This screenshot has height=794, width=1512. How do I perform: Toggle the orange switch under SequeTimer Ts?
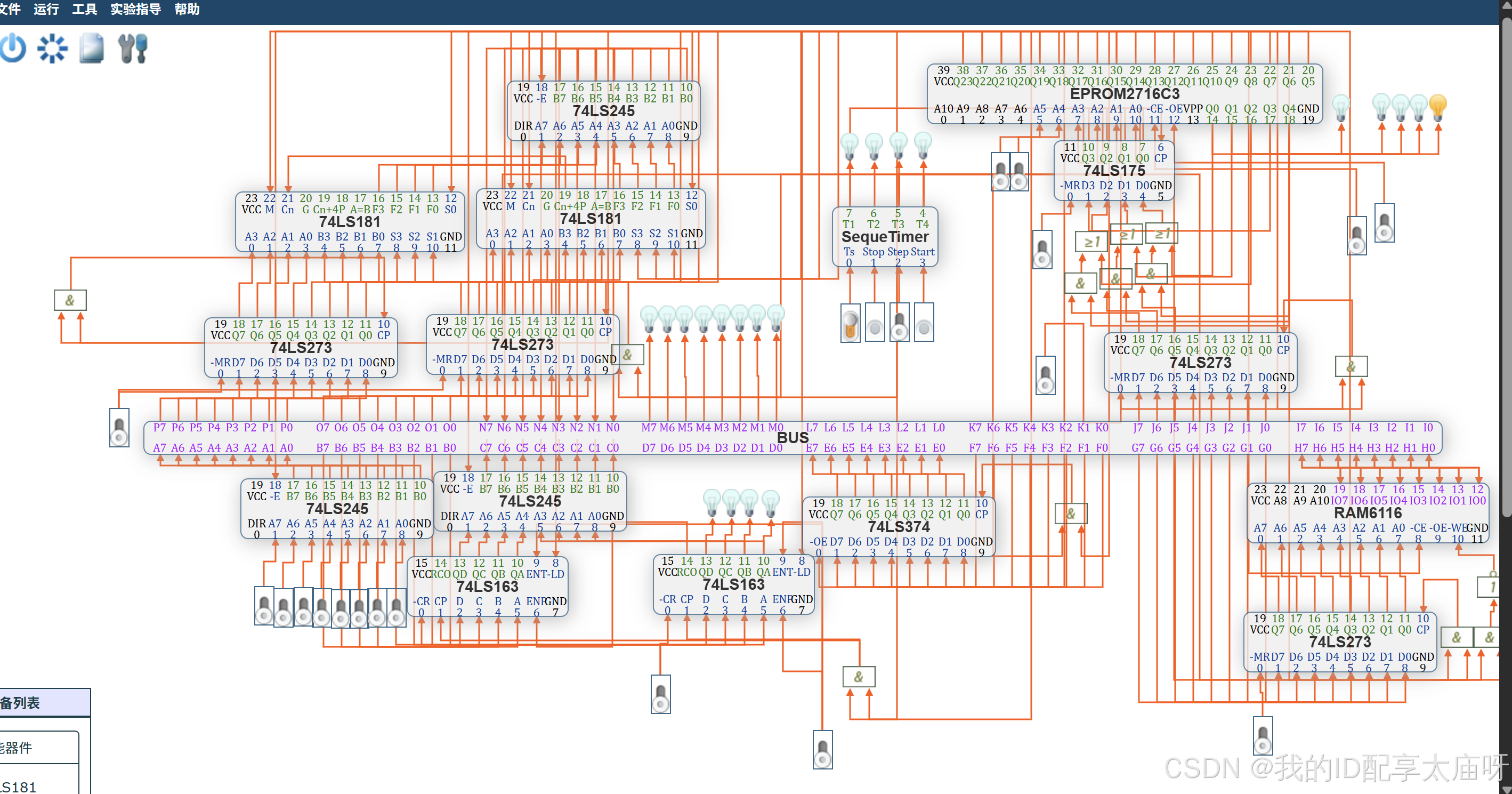[850, 323]
